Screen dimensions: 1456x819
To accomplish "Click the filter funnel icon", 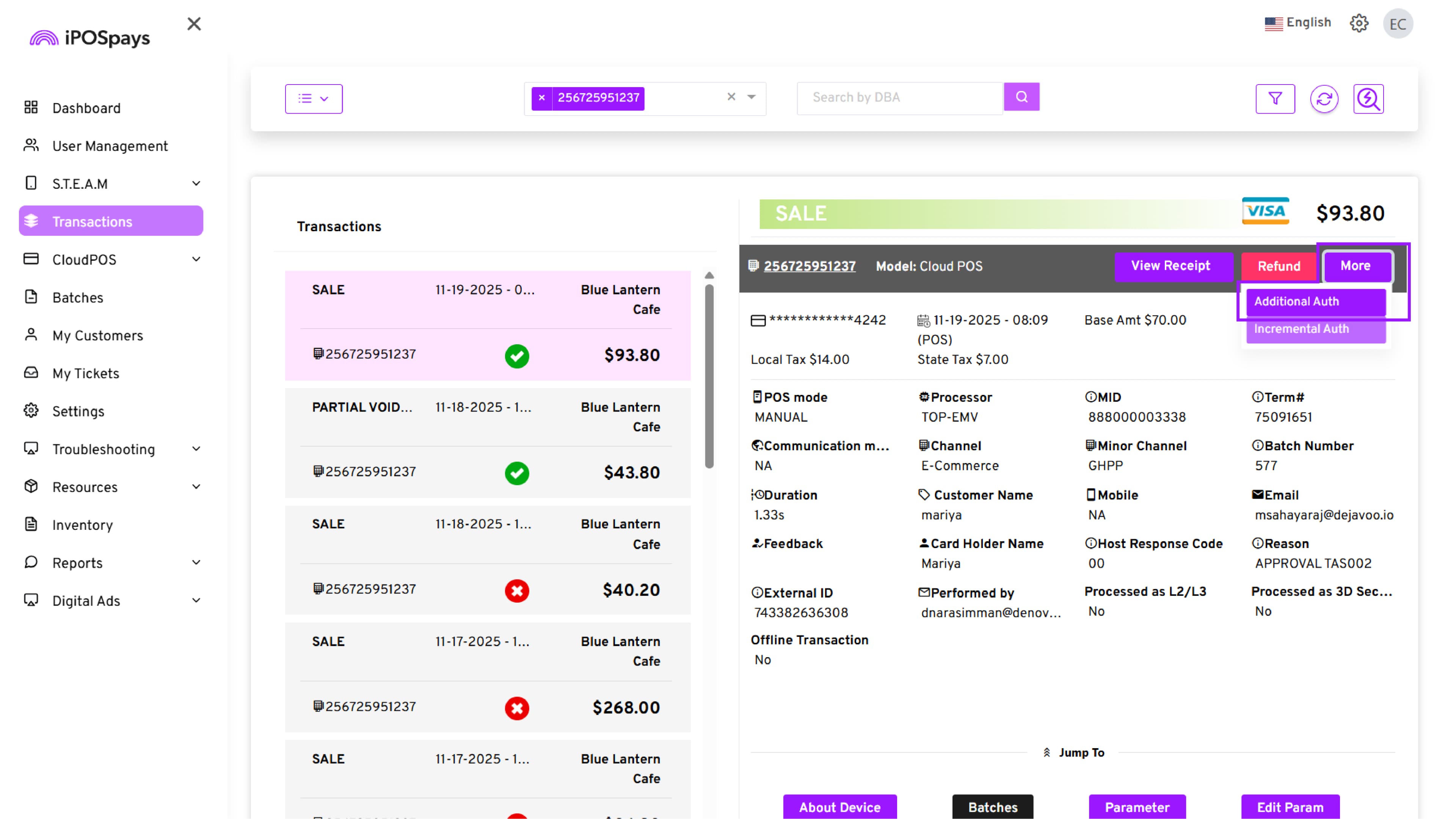I will pos(1274,99).
